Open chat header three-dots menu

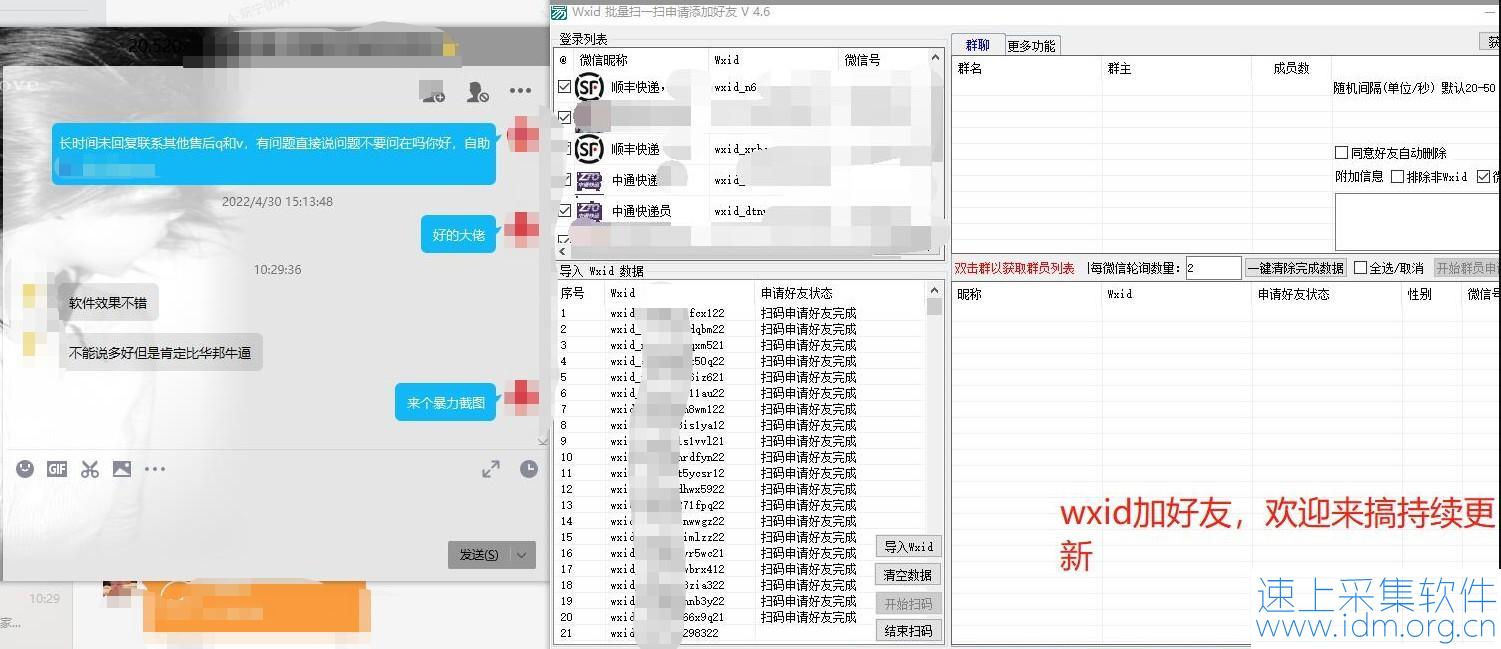(x=520, y=91)
